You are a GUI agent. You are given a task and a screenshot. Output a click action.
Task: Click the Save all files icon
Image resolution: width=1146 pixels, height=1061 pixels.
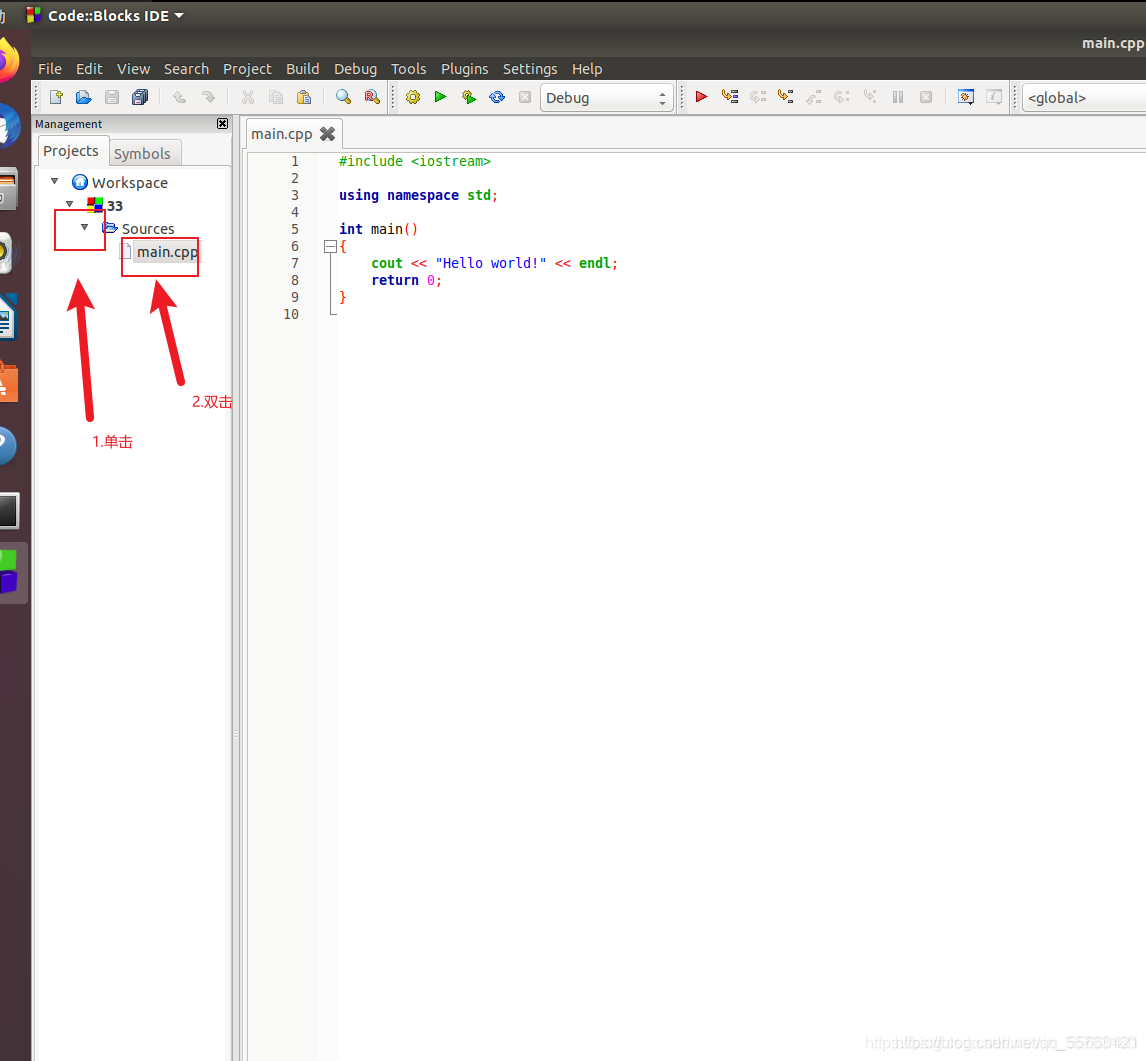pyautogui.click(x=140, y=97)
